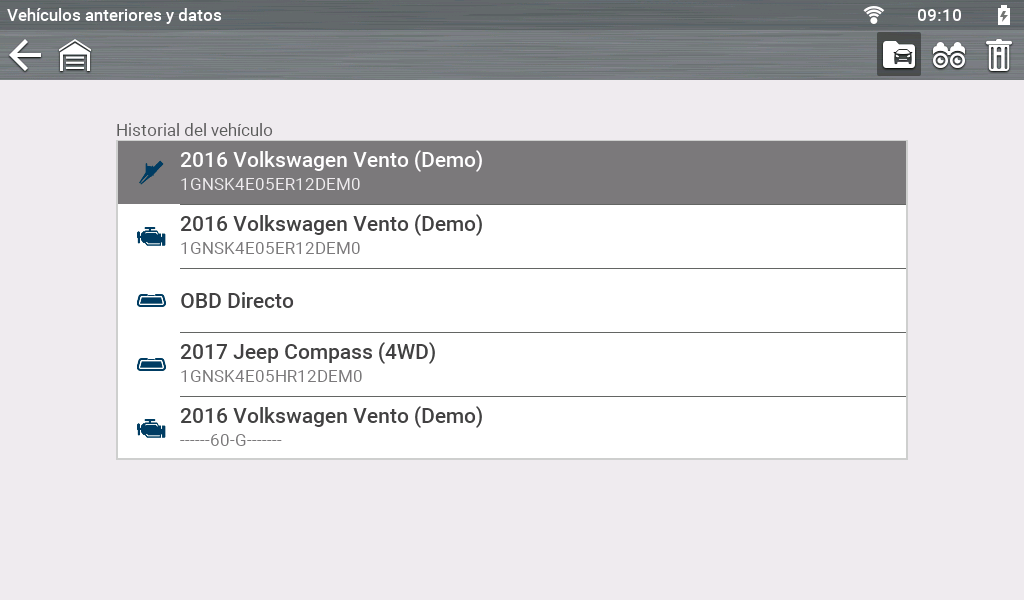Click engine icon on the second Vento row
This screenshot has height=600, width=1024.
[x=151, y=237]
